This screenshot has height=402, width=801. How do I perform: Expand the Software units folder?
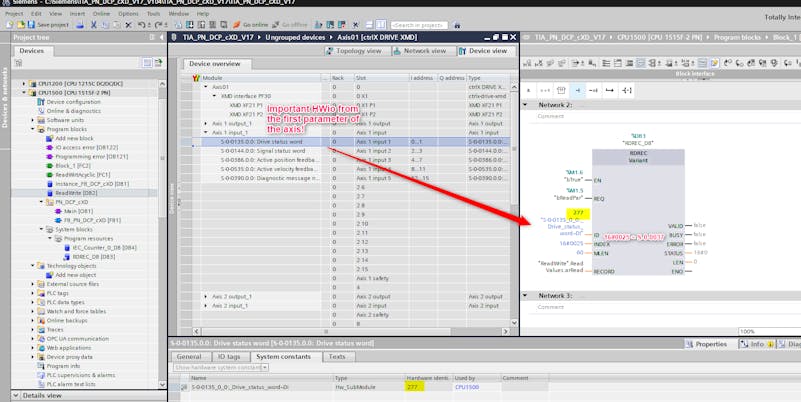click(x=33, y=120)
